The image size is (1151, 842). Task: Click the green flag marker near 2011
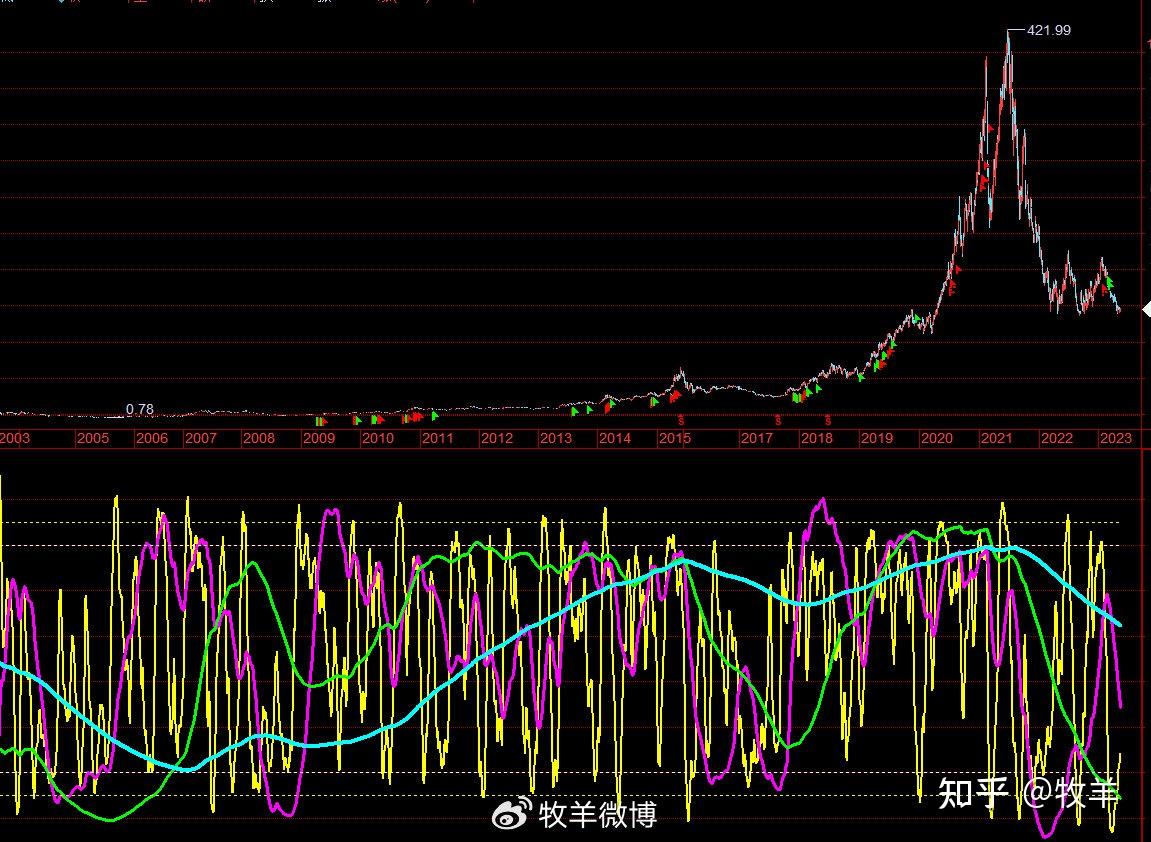point(435,416)
